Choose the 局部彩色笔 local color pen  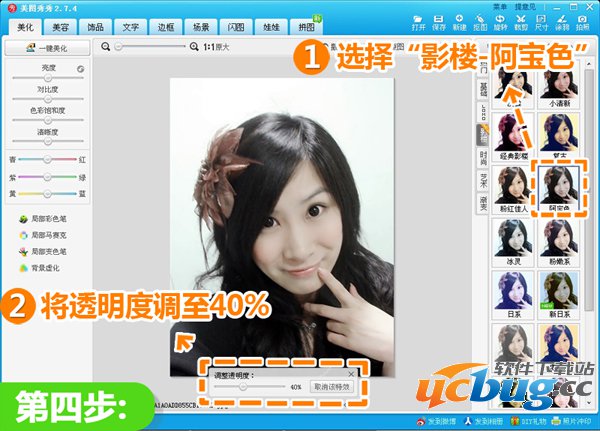(40, 219)
